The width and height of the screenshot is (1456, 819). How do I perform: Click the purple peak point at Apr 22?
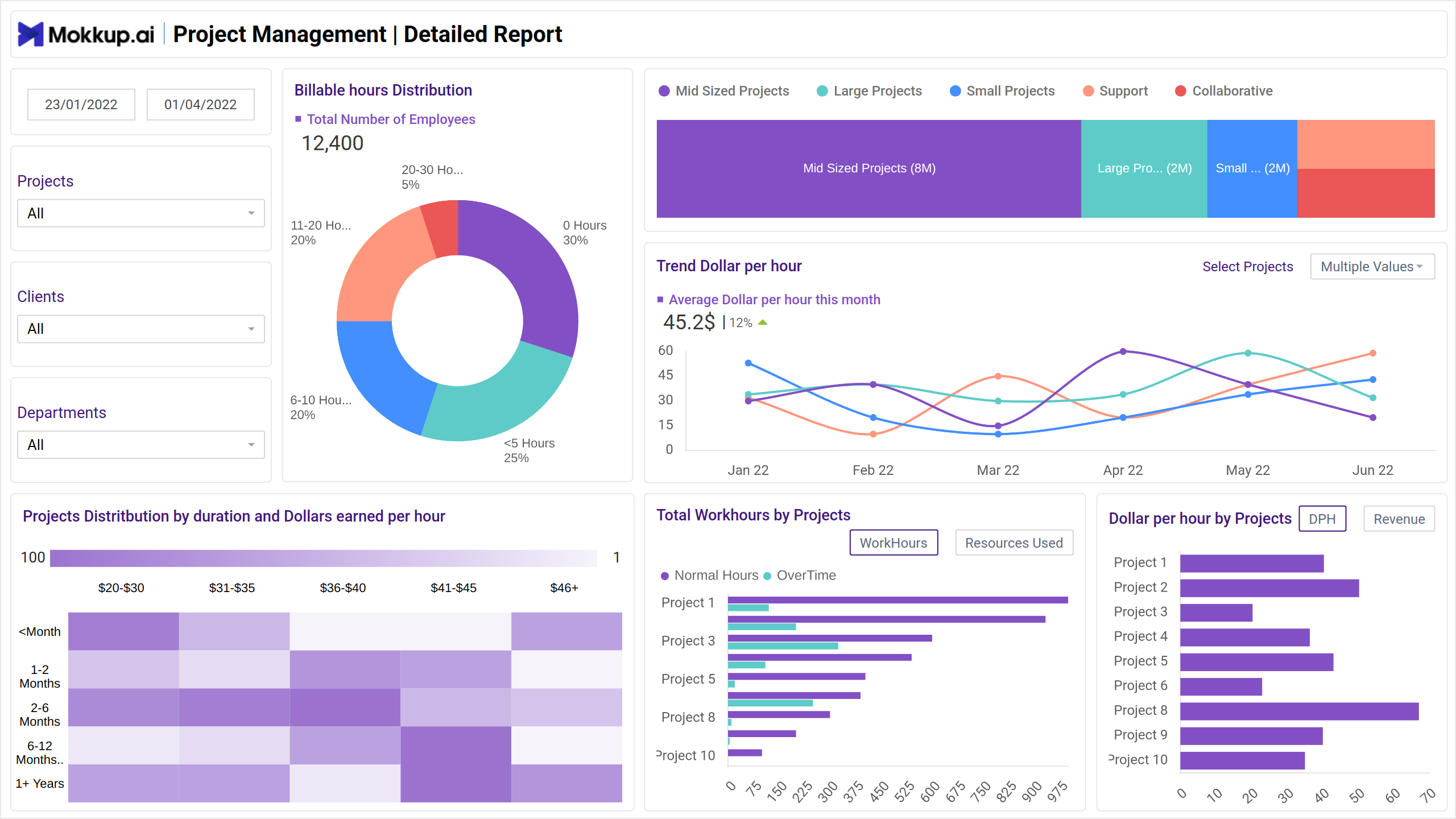click(1123, 351)
